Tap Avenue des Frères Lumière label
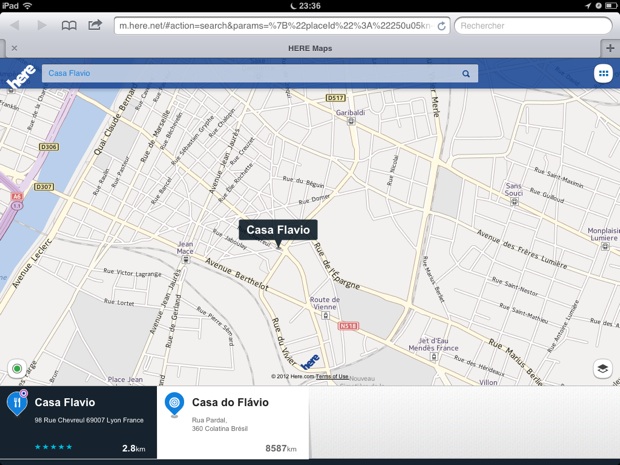 [522, 250]
